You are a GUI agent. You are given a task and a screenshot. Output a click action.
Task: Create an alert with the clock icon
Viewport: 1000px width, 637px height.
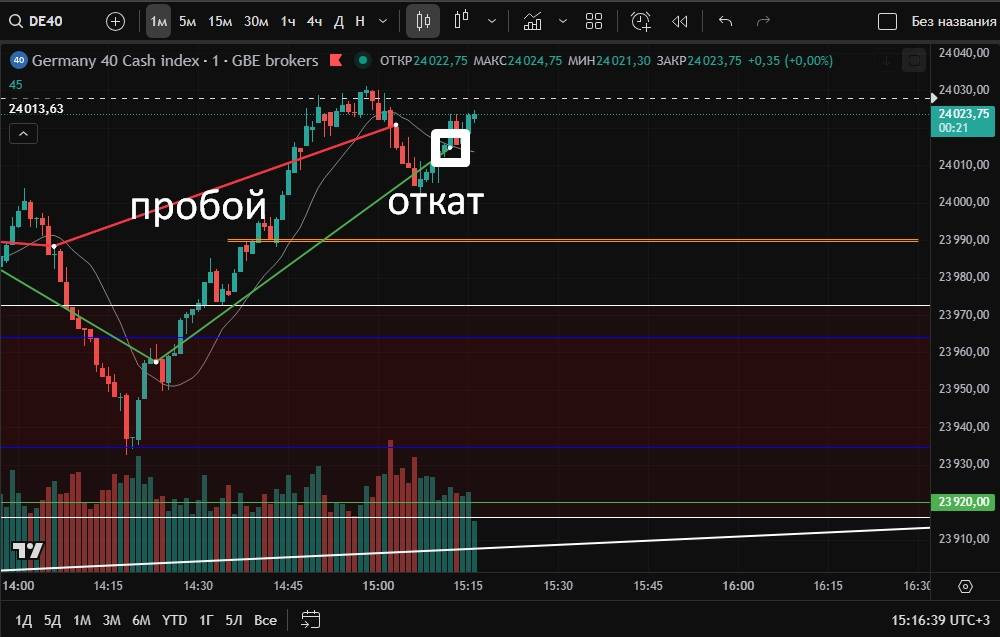[x=641, y=21]
